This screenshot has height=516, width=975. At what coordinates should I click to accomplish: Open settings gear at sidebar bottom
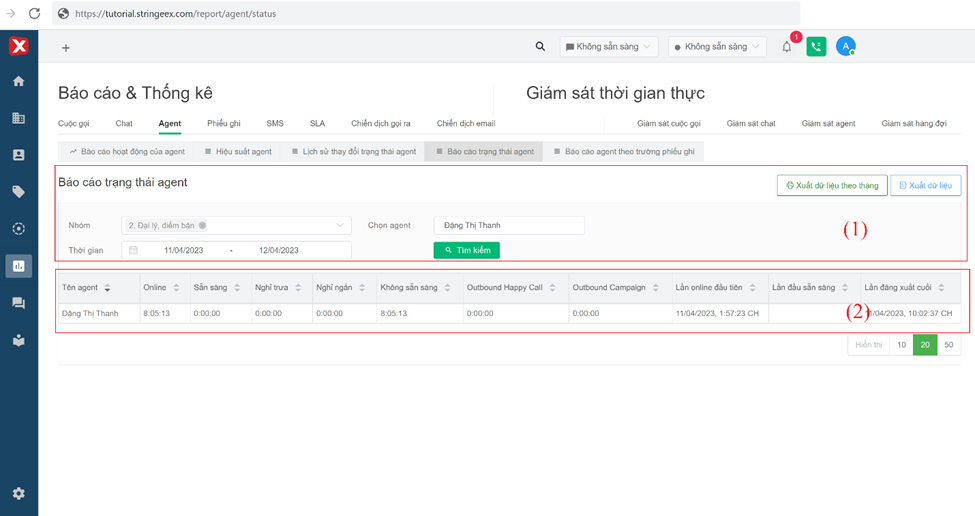tap(18, 493)
